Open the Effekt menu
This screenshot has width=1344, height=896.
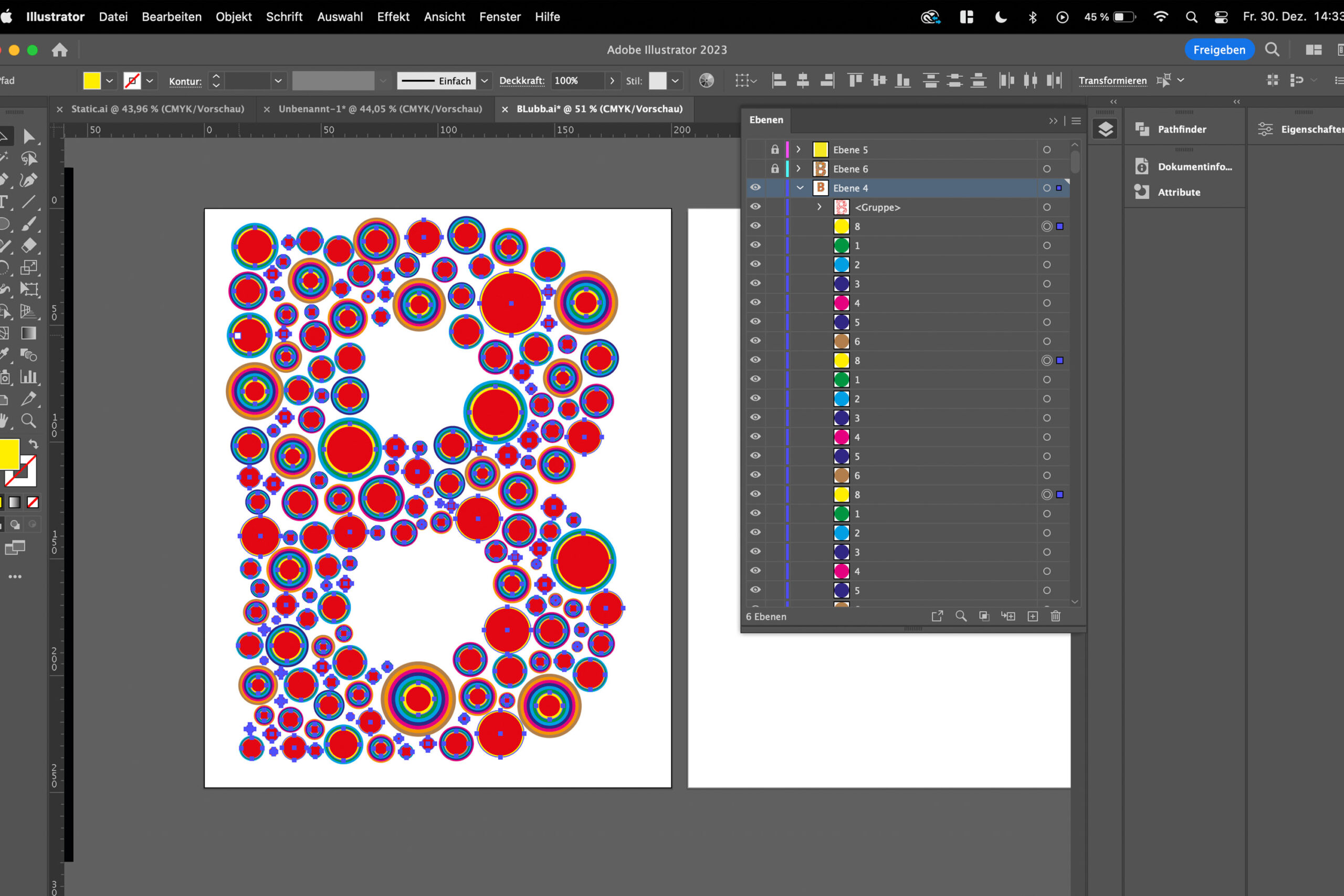point(393,17)
